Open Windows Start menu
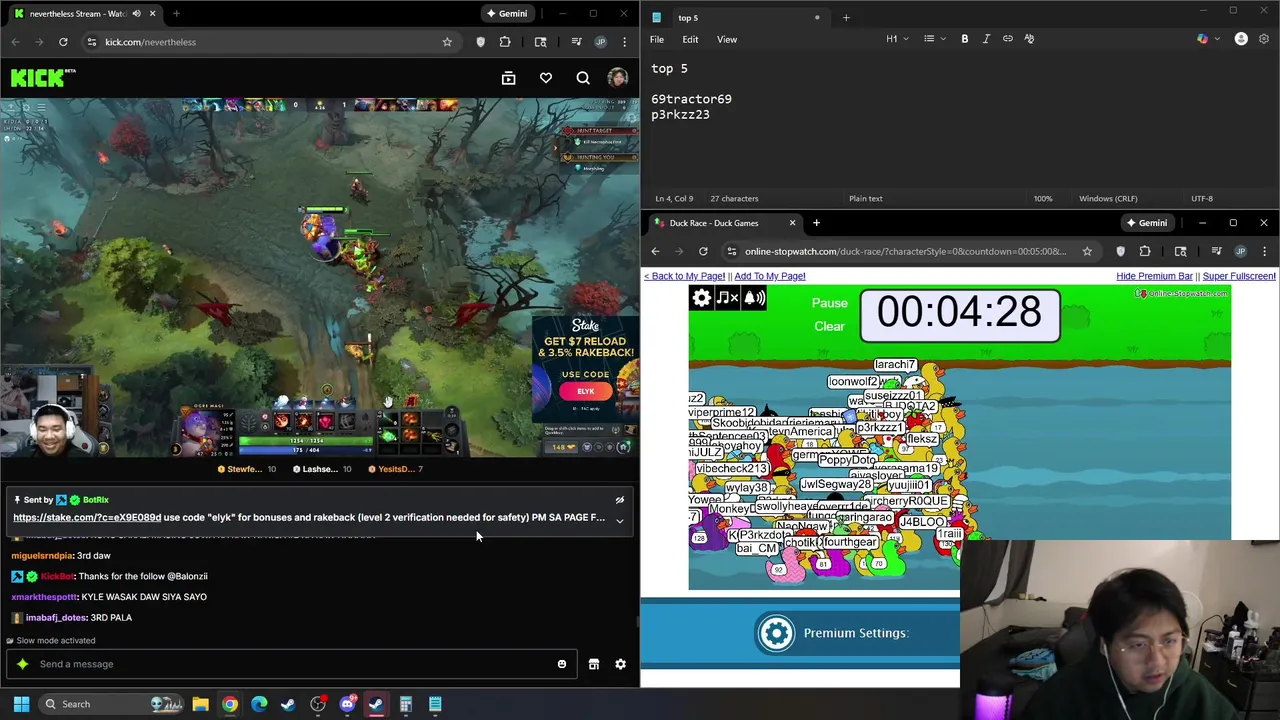 pyautogui.click(x=21, y=704)
